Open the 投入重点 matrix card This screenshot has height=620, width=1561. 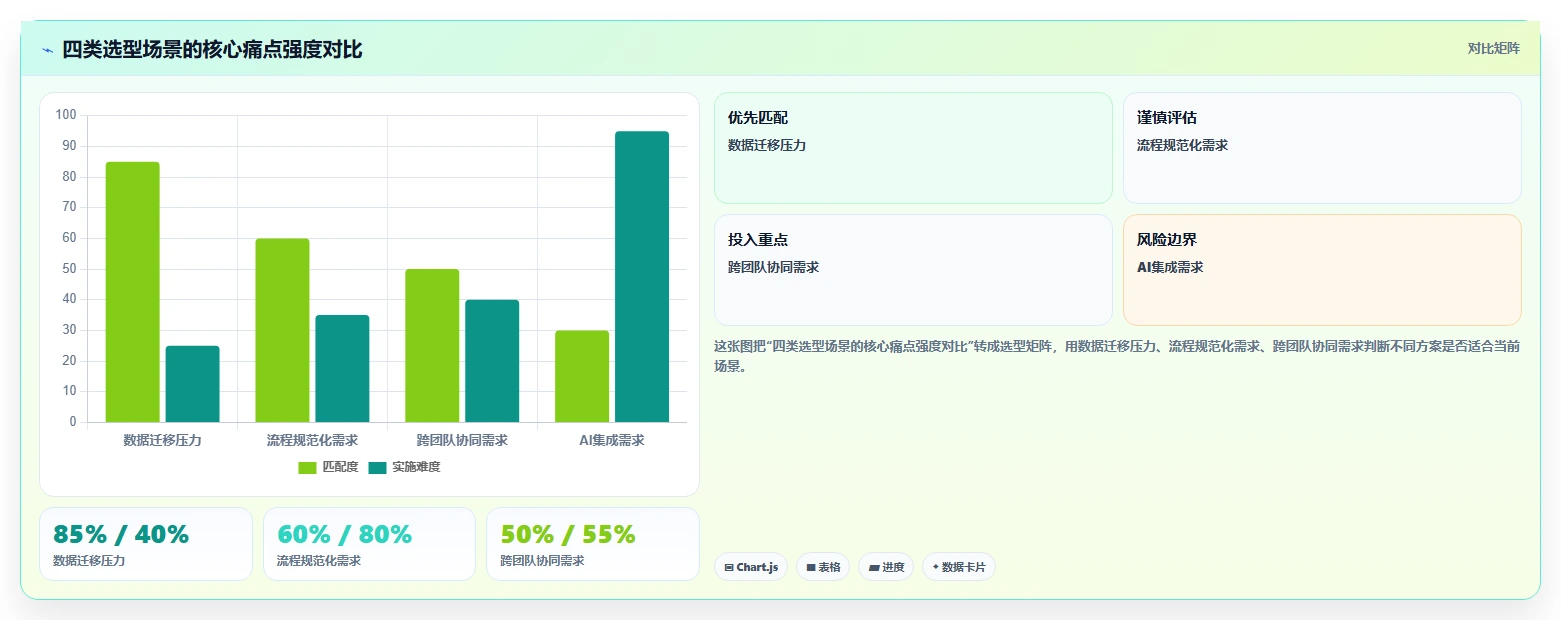[x=913, y=270]
